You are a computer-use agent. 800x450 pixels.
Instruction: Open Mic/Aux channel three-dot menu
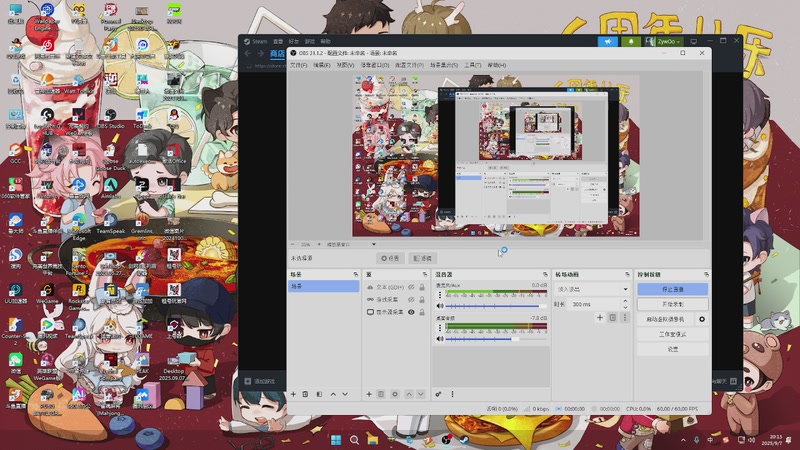click(440, 295)
